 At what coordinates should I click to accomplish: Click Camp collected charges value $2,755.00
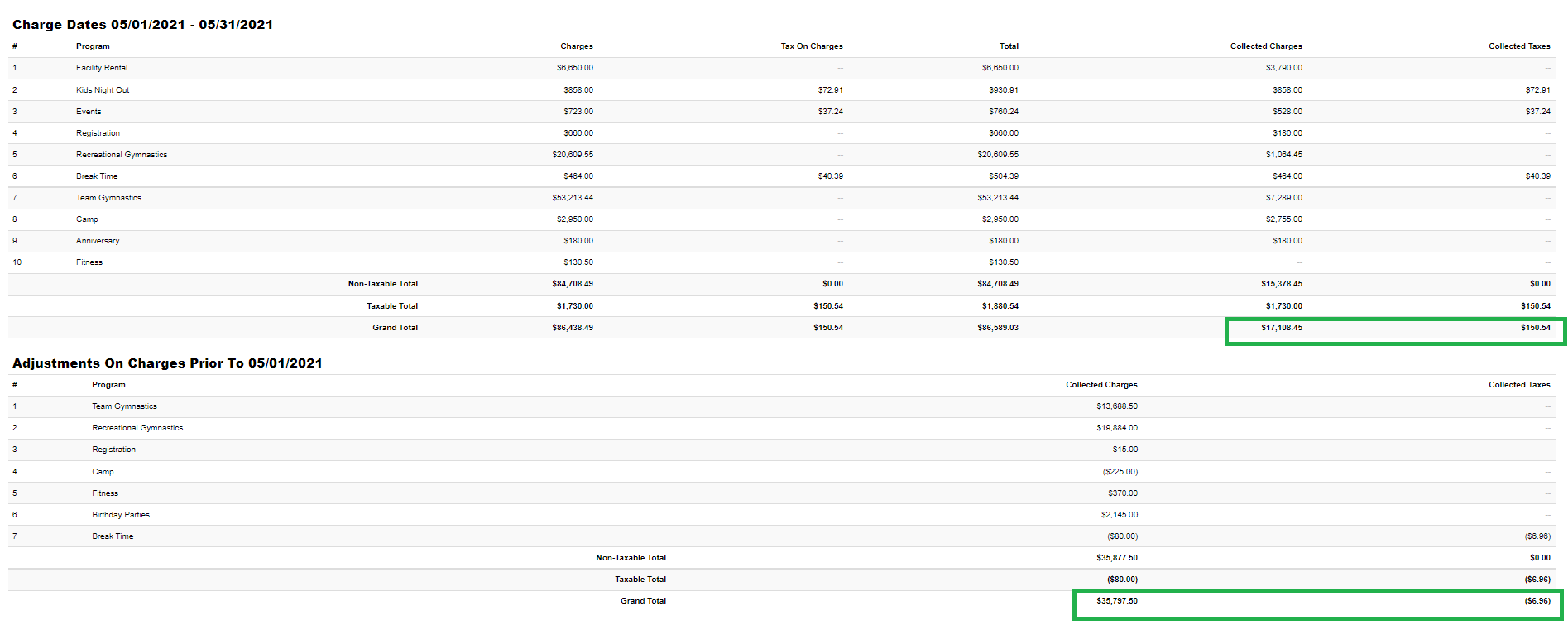pos(1283,219)
